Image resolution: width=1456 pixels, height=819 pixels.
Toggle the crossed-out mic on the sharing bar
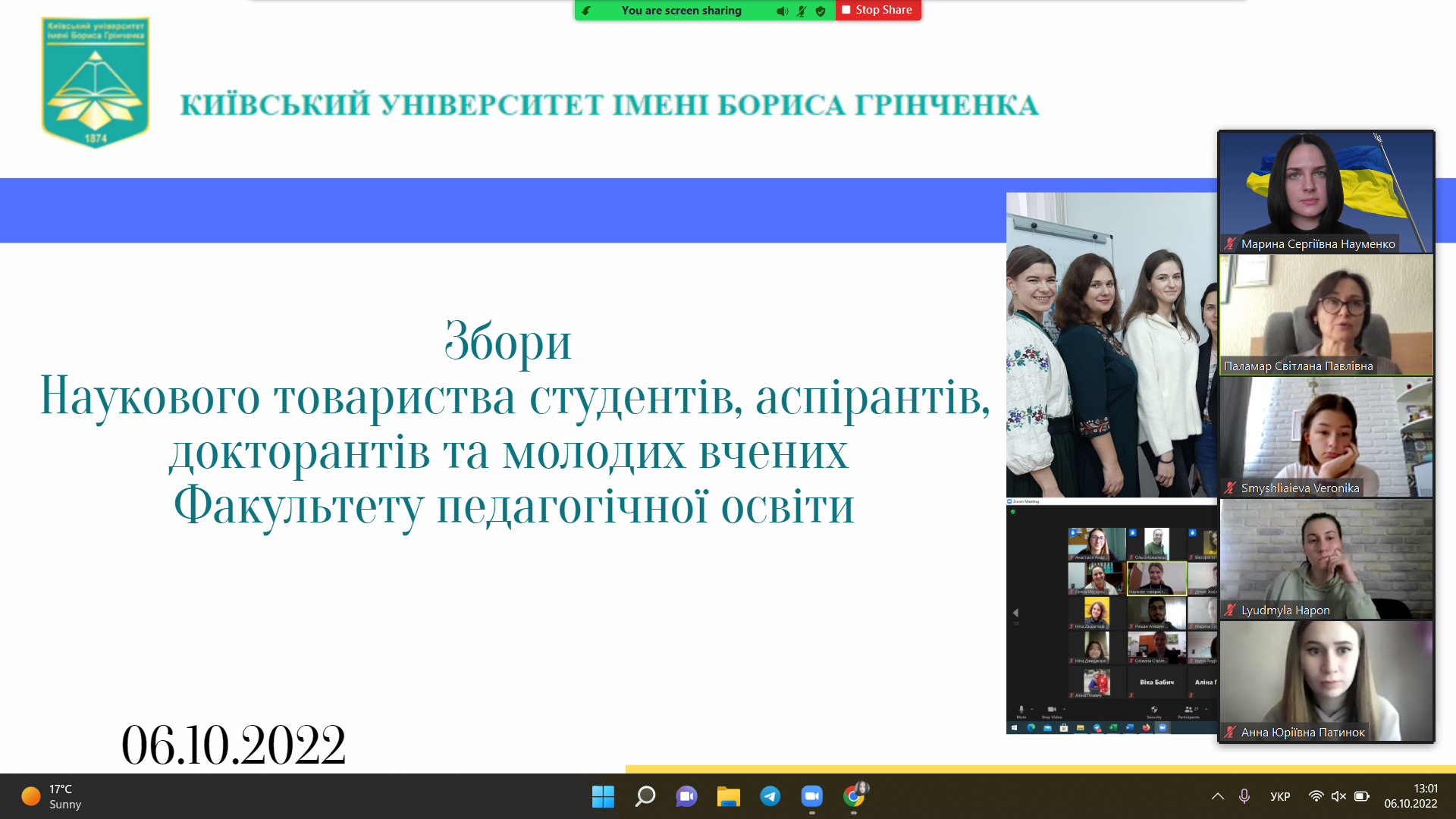tap(802, 11)
